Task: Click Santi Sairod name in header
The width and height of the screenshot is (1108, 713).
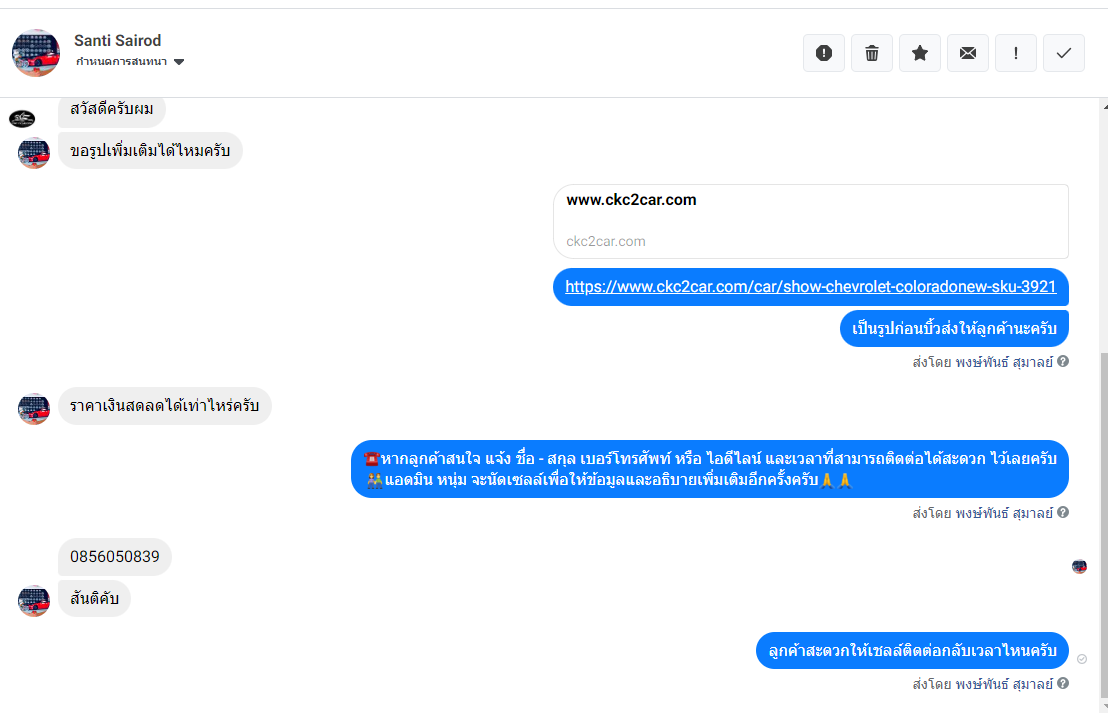Action: click(x=117, y=41)
